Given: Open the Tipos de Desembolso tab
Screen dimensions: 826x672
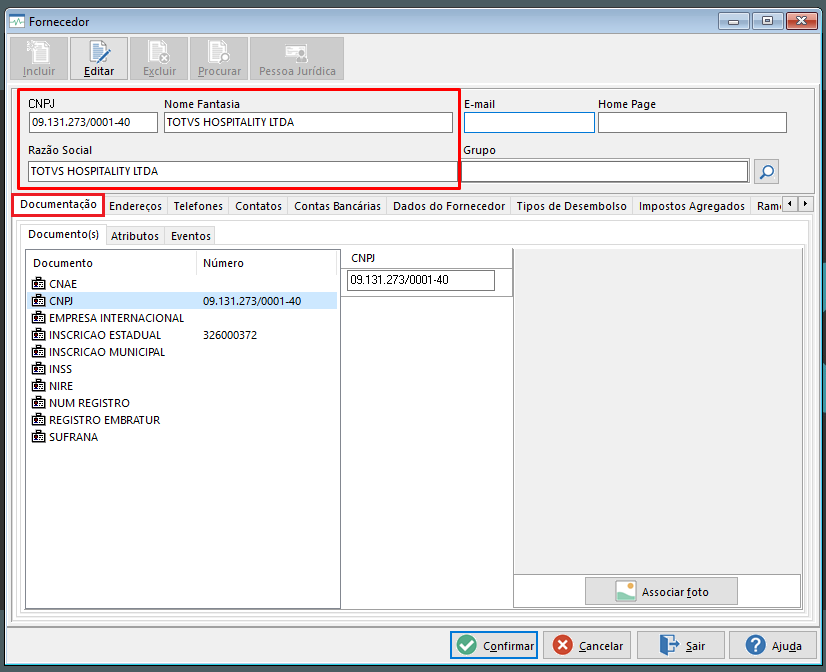Looking at the screenshot, I should [x=572, y=206].
